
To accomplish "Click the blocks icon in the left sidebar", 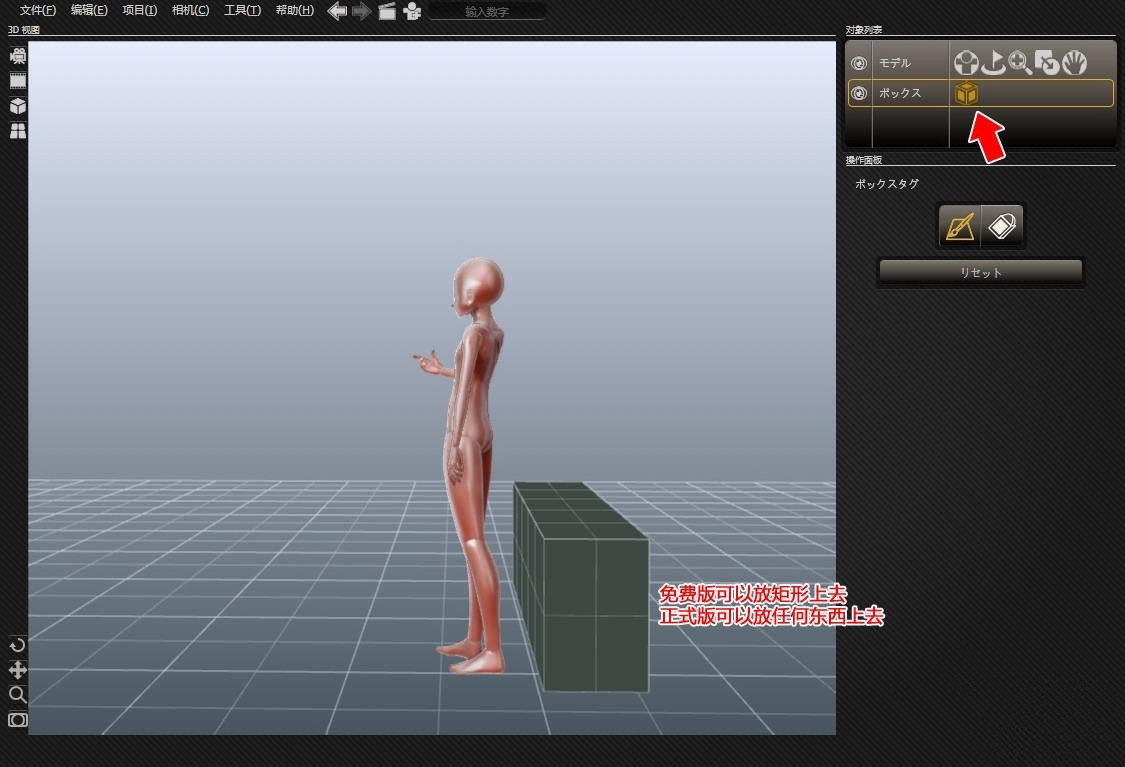I will 17,130.
